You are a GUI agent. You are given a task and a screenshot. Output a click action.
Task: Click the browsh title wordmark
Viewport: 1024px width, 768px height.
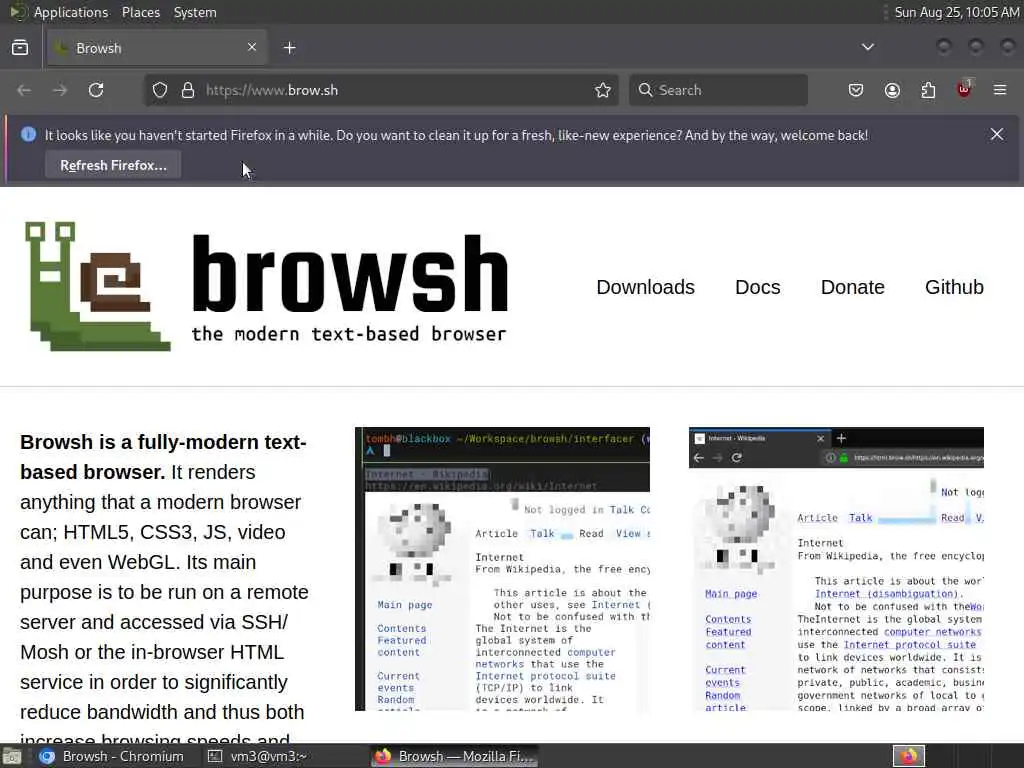350,274
